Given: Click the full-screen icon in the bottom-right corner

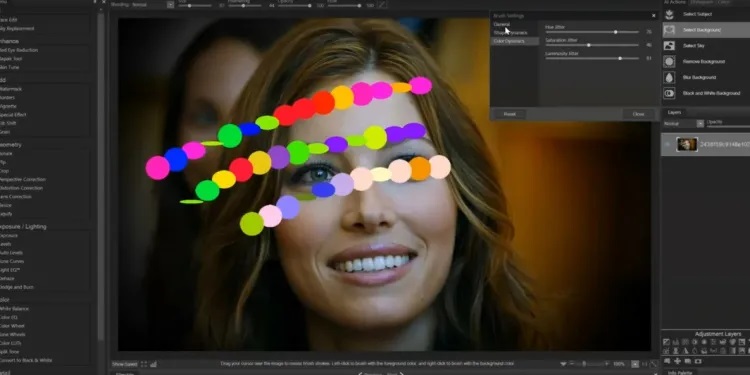Looking at the screenshot, I should click(x=653, y=364).
